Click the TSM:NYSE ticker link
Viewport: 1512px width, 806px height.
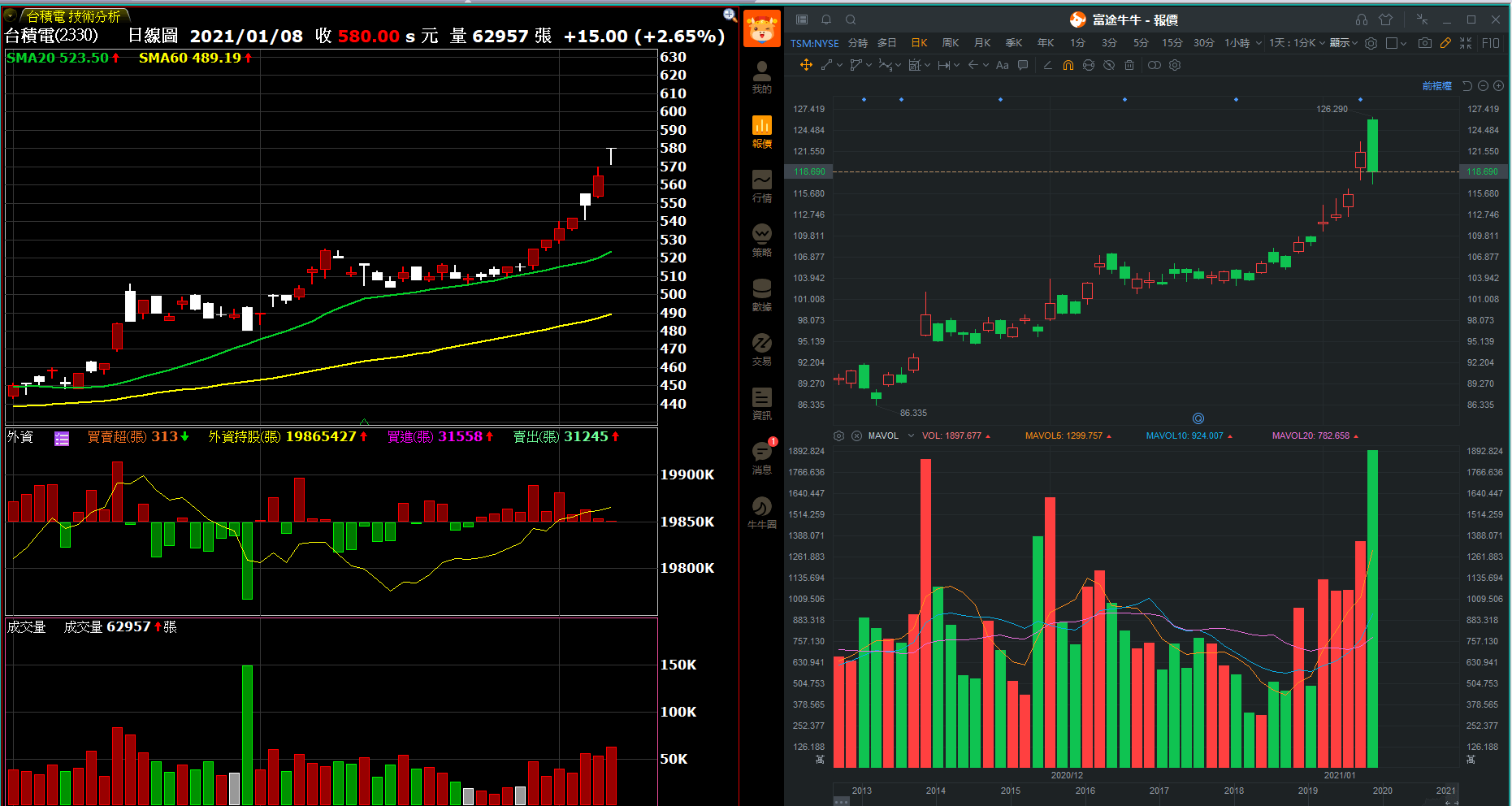click(815, 43)
